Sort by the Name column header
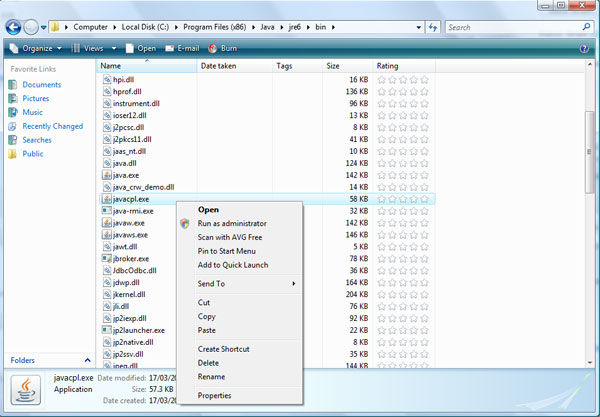This screenshot has width=600, height=417. coord(147,66)
